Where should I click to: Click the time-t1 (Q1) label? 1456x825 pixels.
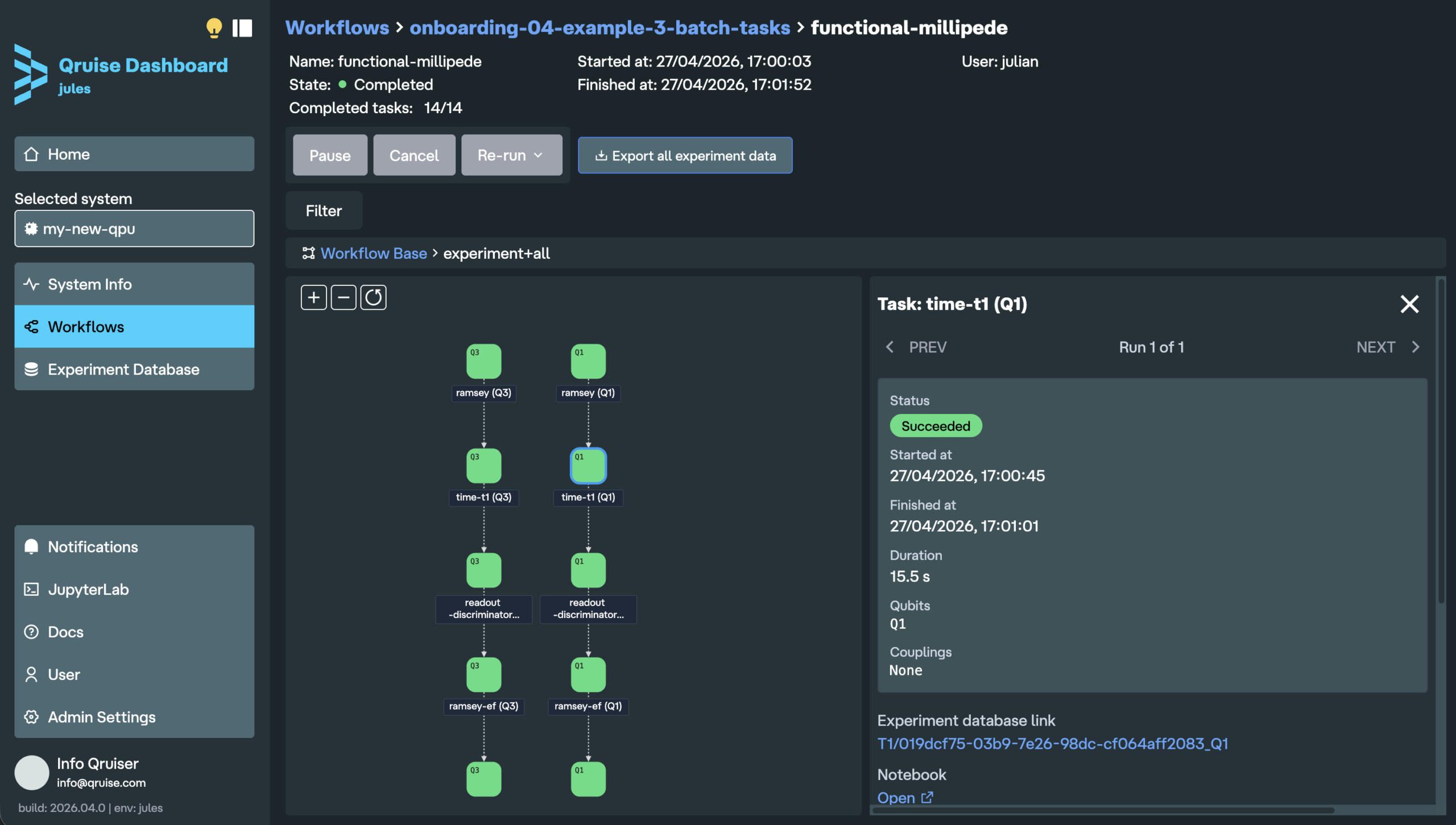tap(588, 497)
